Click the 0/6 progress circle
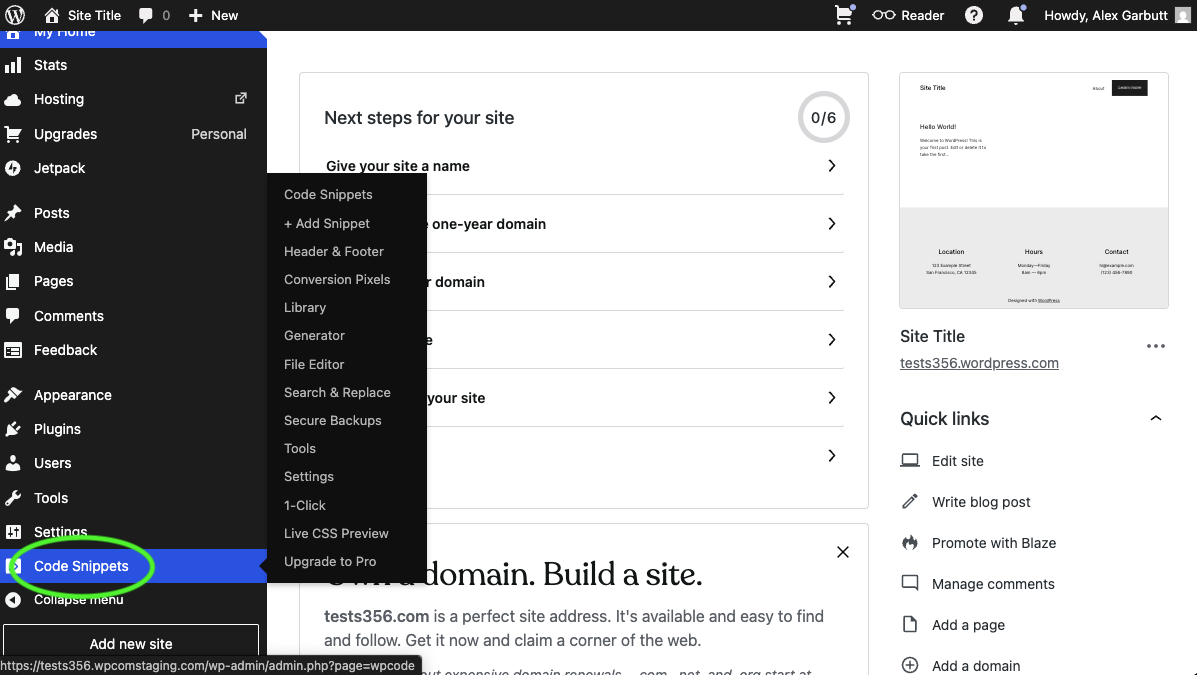The width and height of the screenshot is (1197, 675). pyautogui.click(x=823, y=118)
